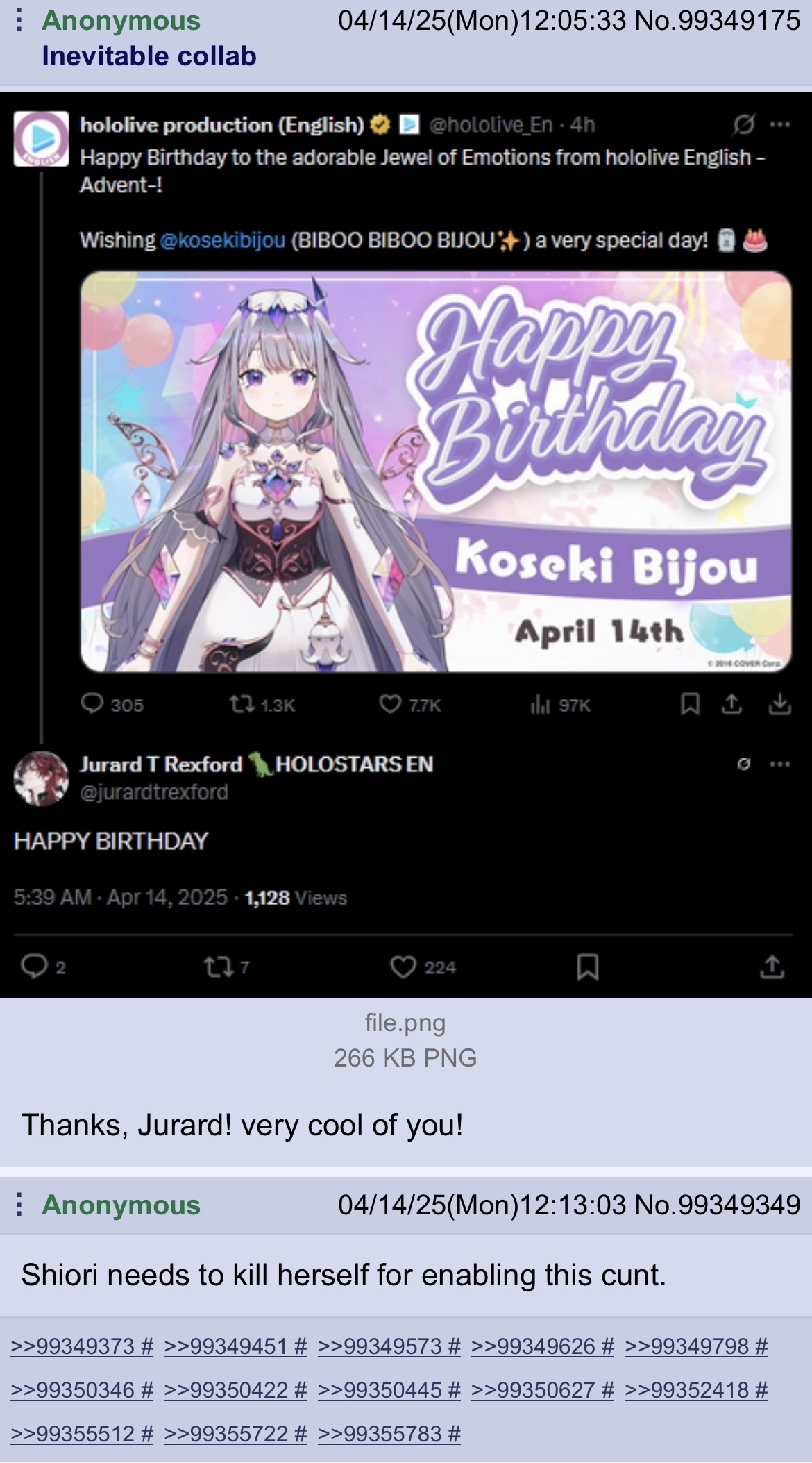Image resolution: width=812 pixels, height=1463 pixels.
Task: Open post menu for No.99349175
Action: (x=19, y=21)
